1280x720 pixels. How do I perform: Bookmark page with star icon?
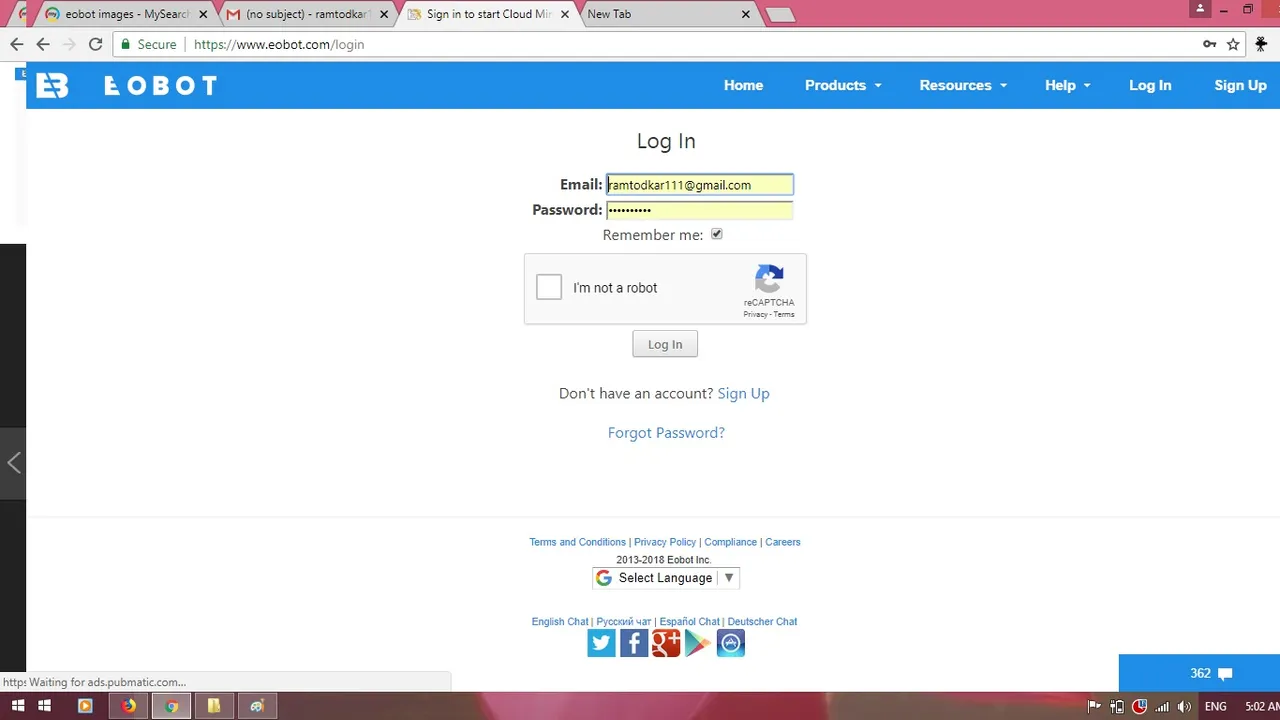1233,44
